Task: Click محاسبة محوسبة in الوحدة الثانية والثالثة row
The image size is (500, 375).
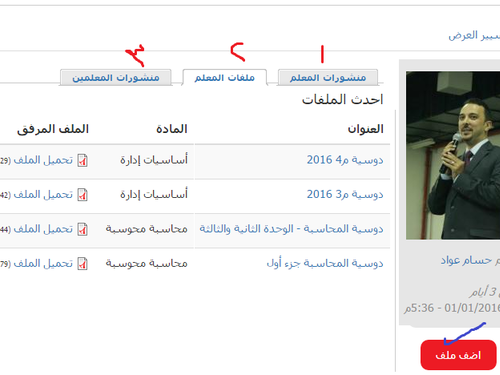Action: [147, 229]
